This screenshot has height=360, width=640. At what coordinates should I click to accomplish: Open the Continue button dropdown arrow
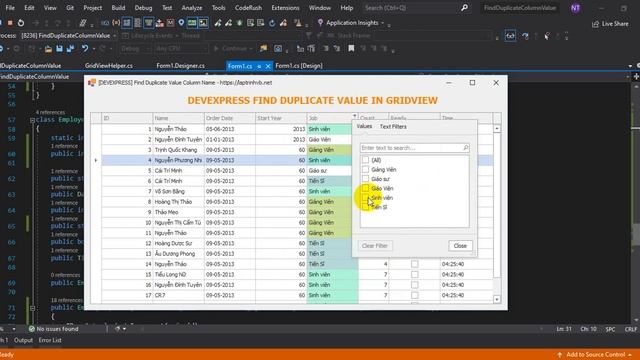point(251,49)
